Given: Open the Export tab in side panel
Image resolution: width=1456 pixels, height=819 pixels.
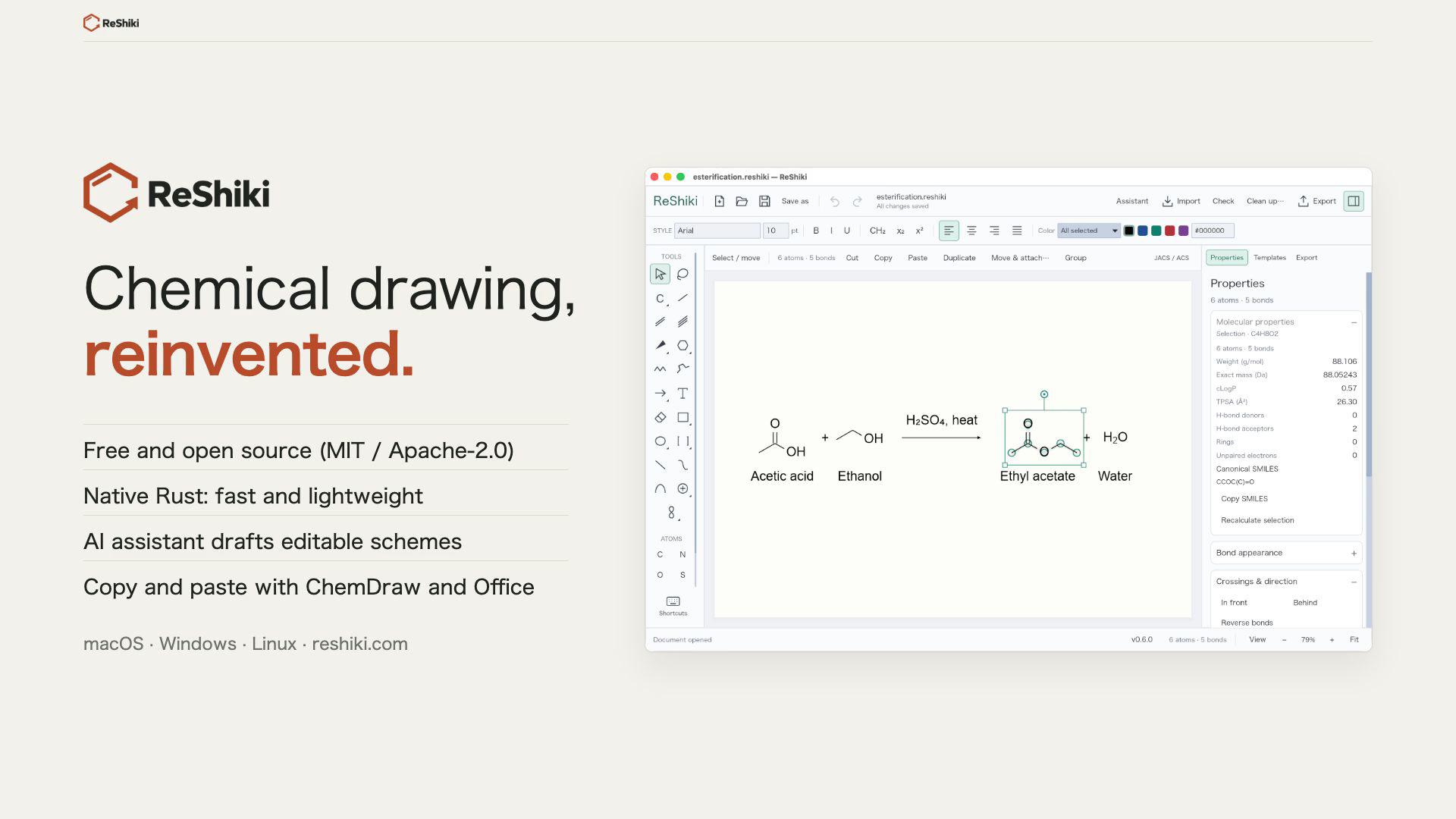Looking at the screenshot, I should (1307, 258).
